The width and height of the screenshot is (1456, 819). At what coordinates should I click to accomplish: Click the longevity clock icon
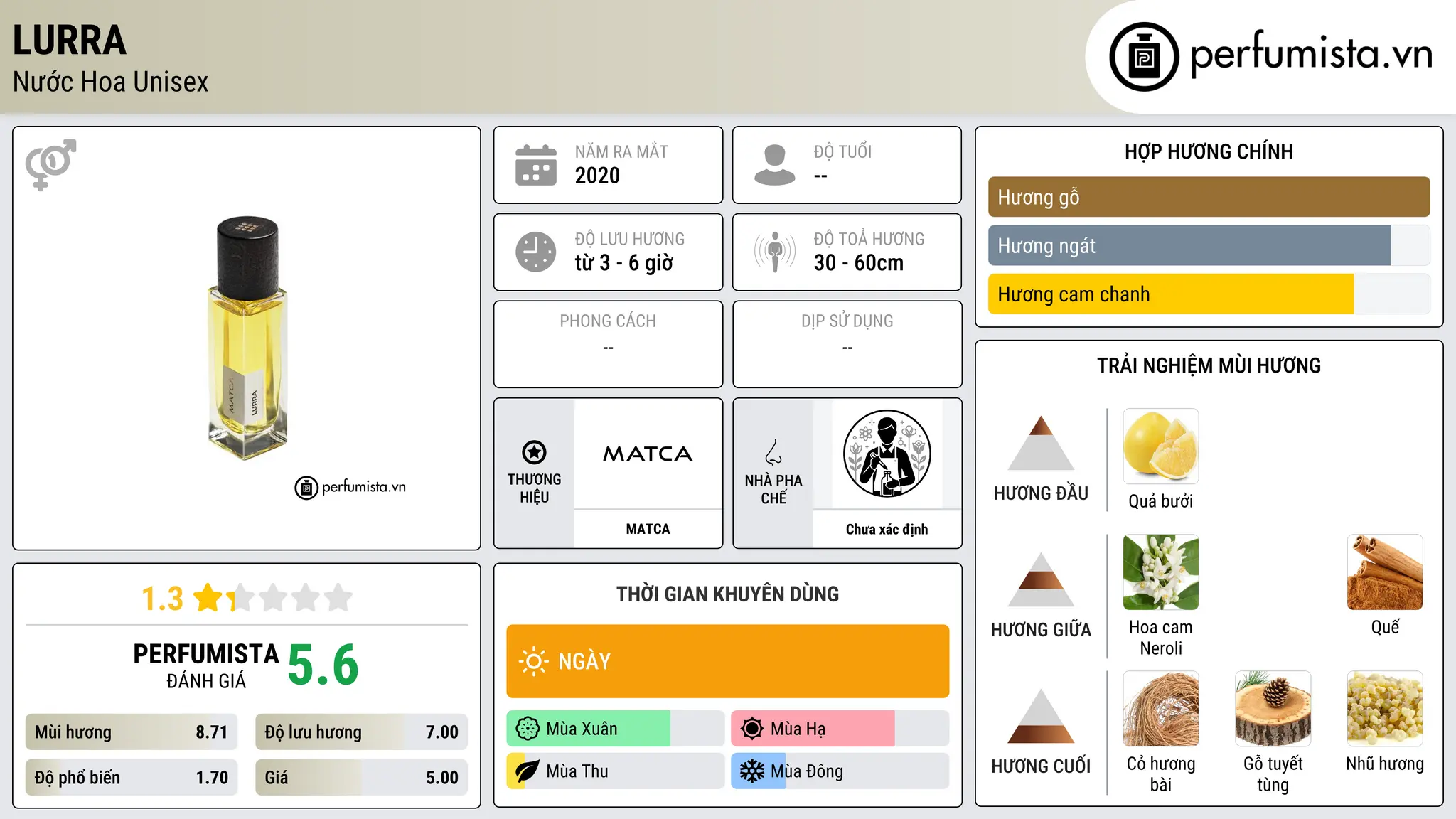(536, 252)
